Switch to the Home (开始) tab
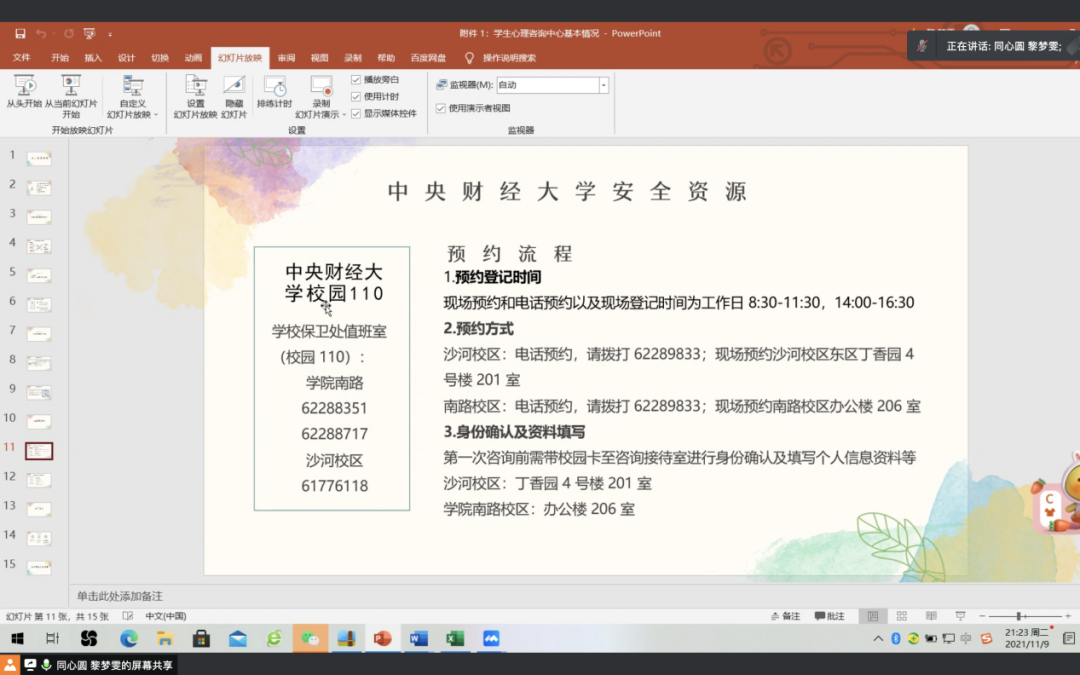The height and width of the screenshot is (675, 1080). tap(60, 58)
